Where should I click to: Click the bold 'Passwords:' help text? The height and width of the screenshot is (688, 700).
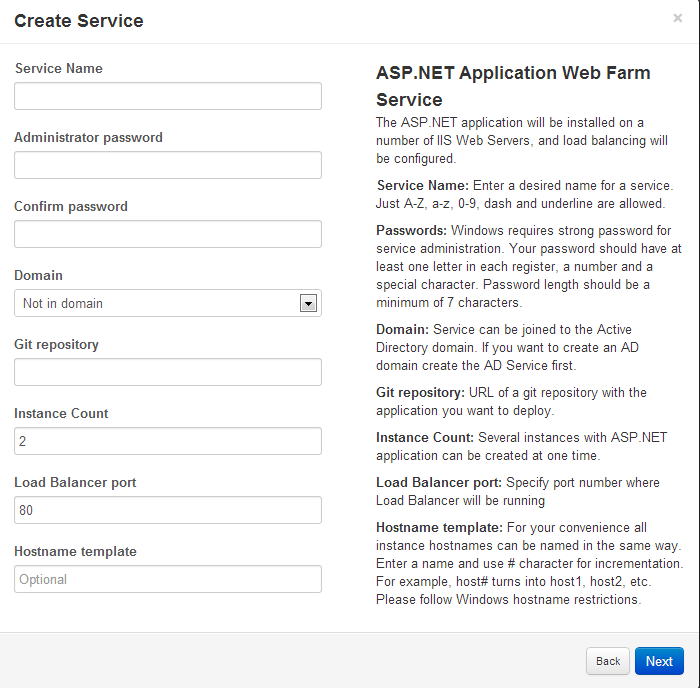point(411,230)
